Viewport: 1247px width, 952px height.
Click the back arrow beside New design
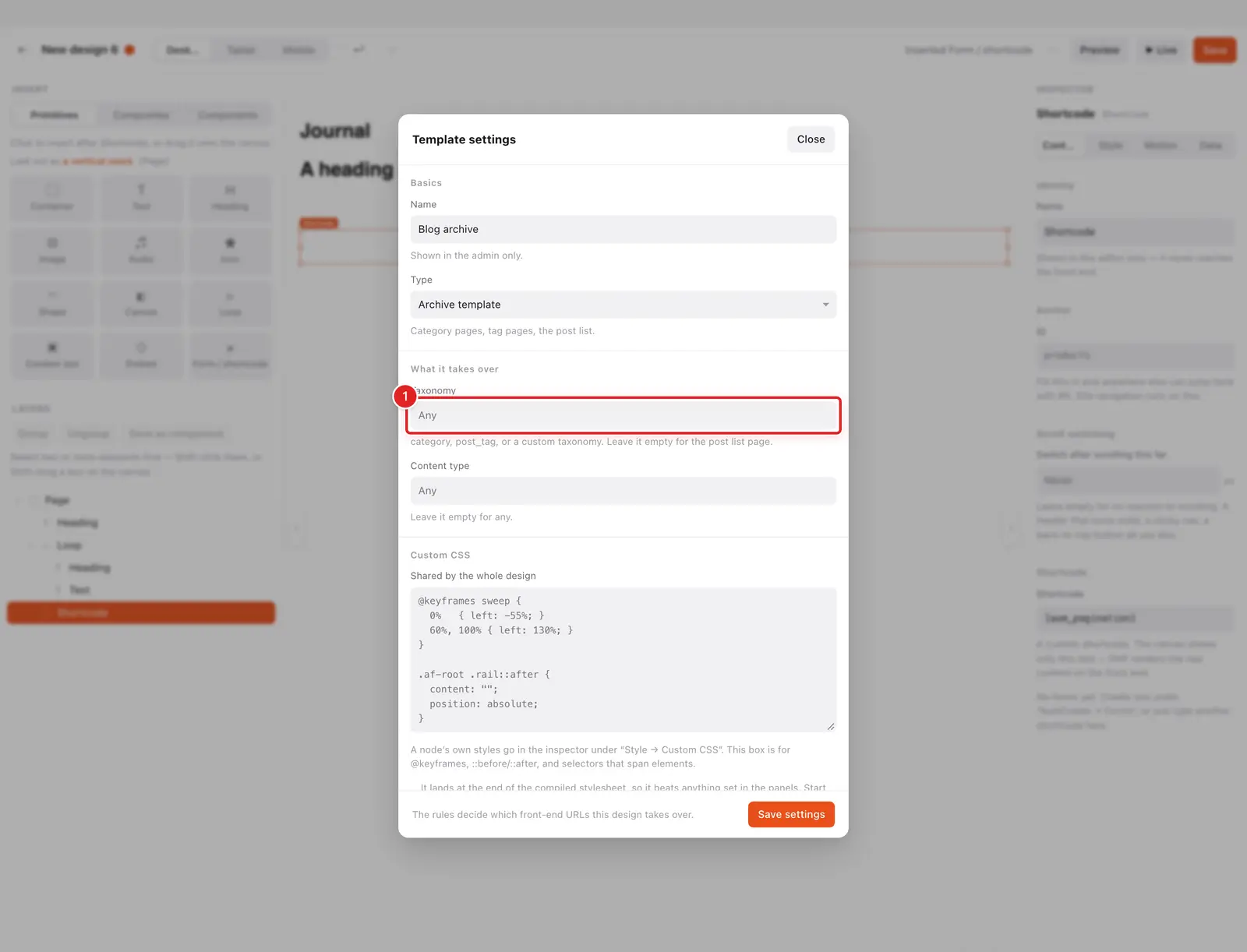[22, 50]
